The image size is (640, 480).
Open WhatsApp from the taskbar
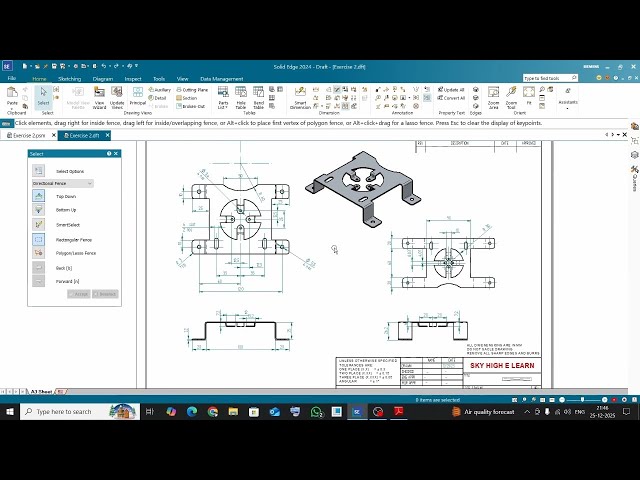point(317,412)
